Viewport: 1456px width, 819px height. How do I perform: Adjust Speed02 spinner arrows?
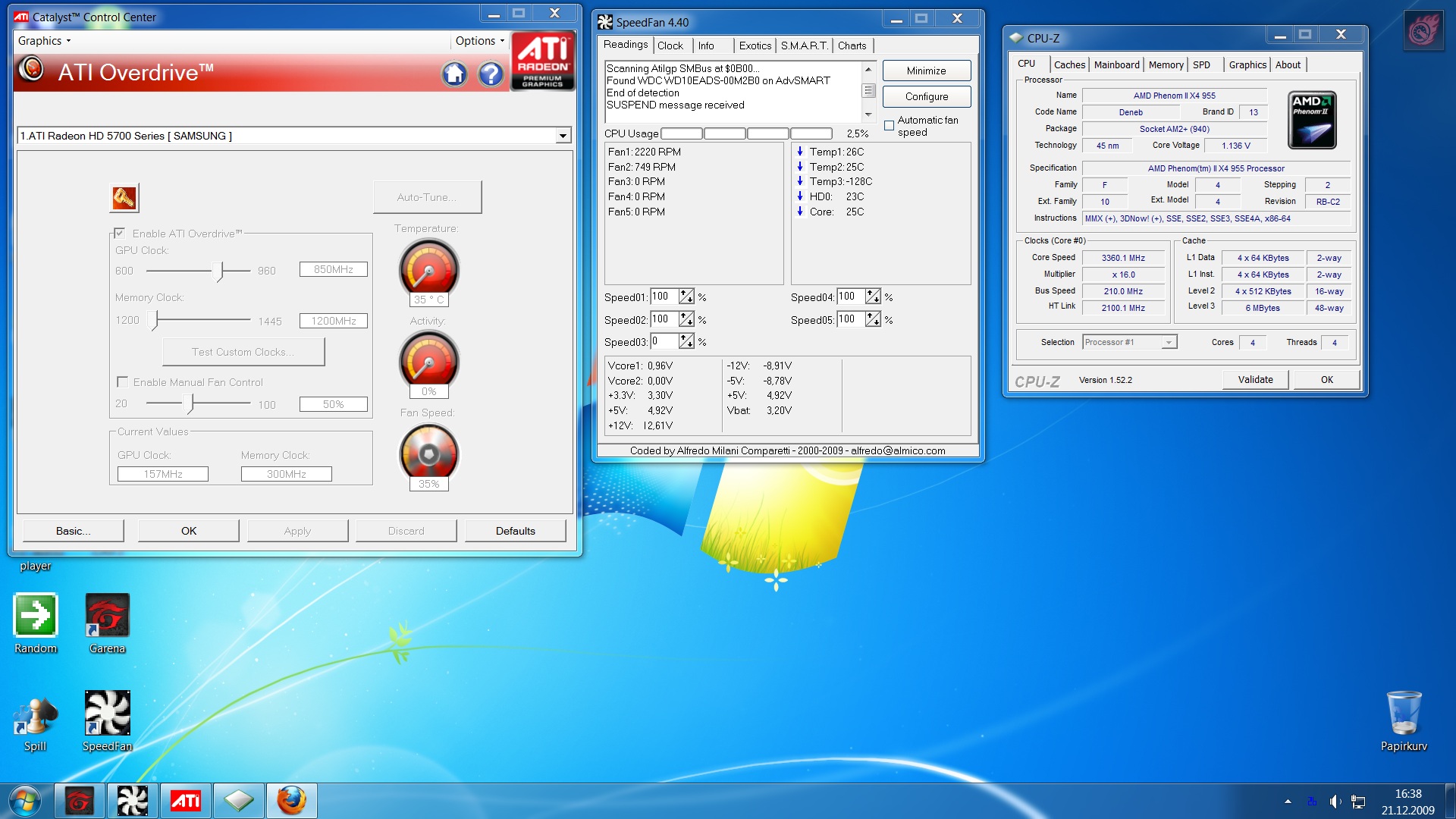tap(686, 319)
